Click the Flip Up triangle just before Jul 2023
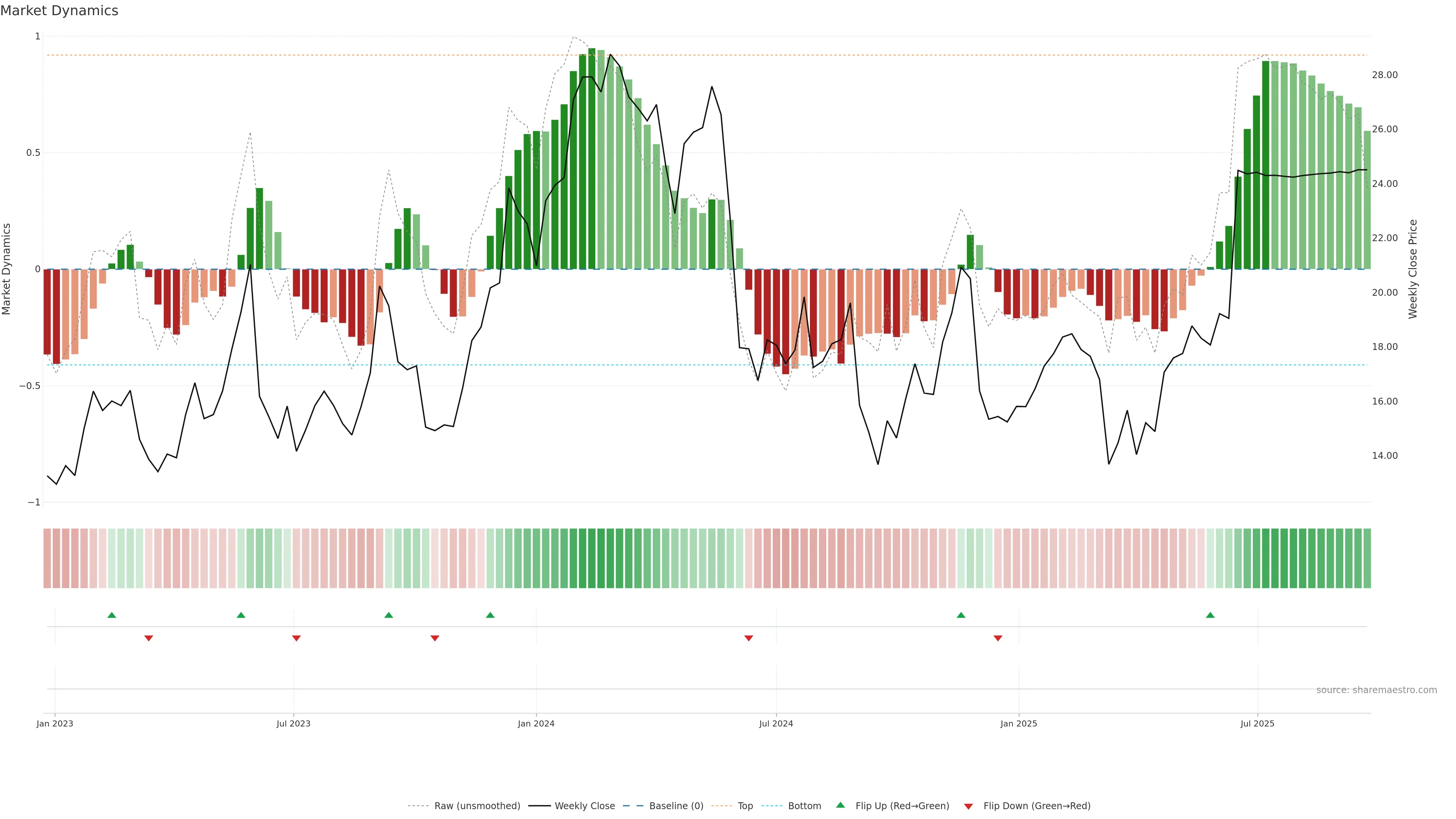1456x819 pixels. (x=241, y=615)
